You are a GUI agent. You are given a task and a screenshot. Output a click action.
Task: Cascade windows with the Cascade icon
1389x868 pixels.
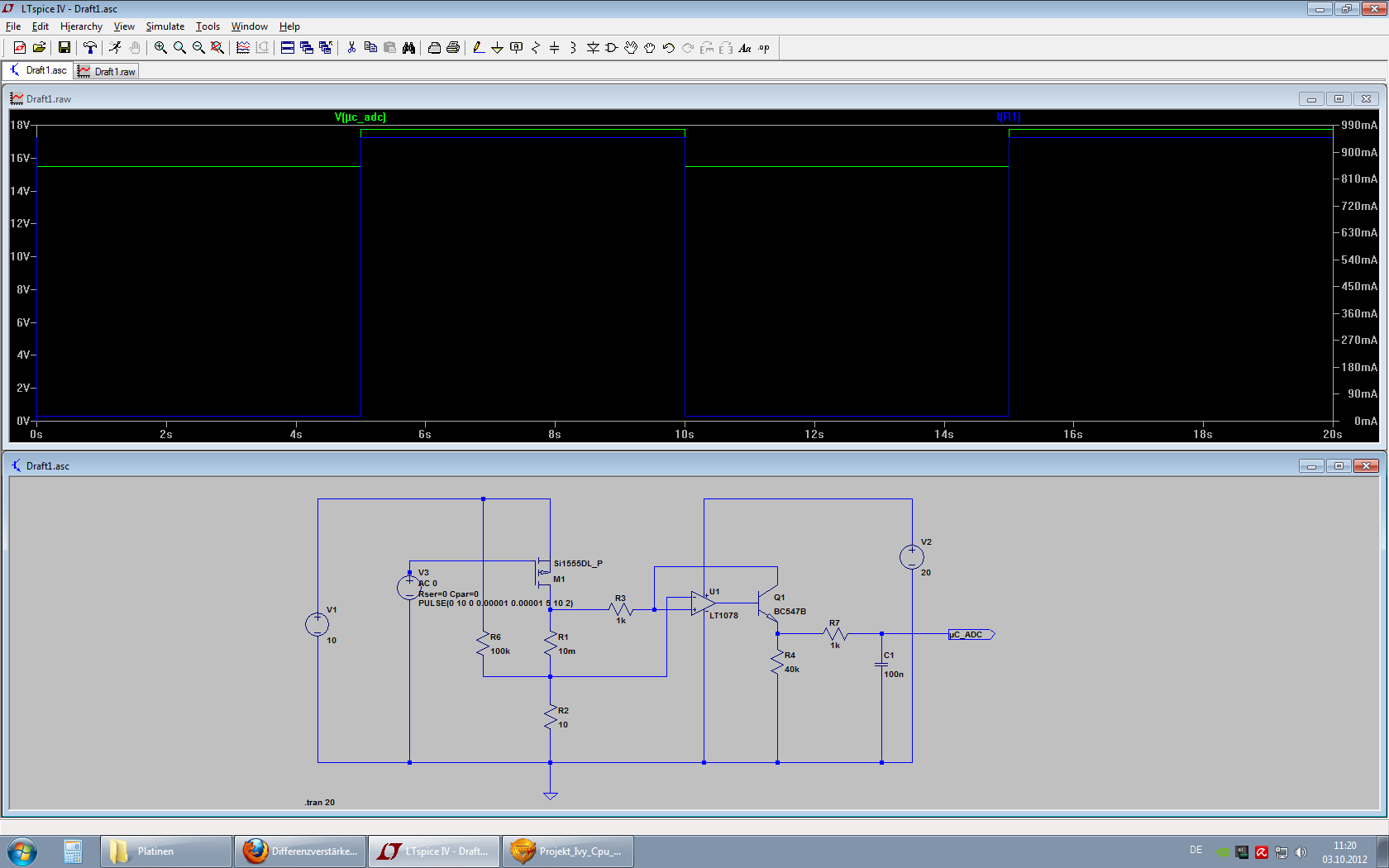click(307, 48)
